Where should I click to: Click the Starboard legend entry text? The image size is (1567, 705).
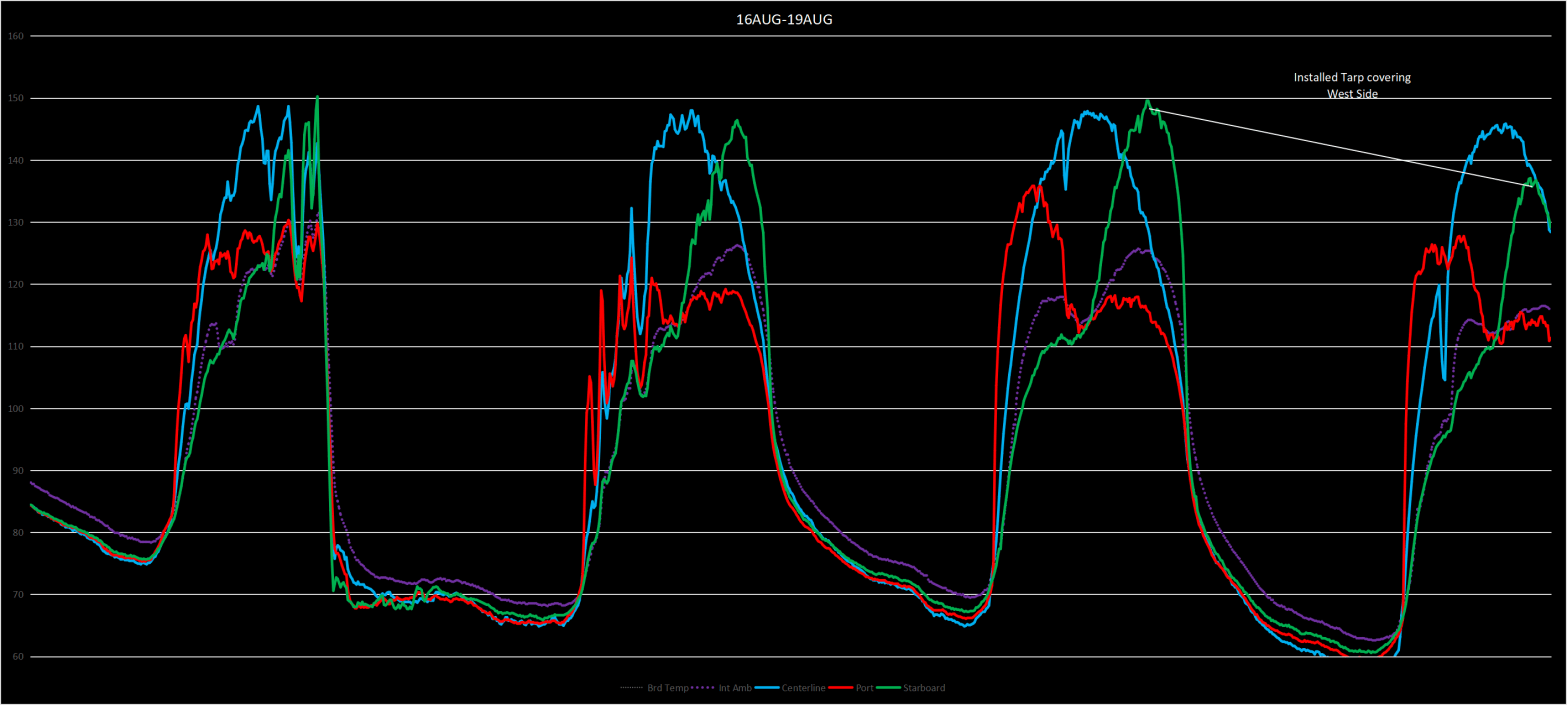pos(924,688)
